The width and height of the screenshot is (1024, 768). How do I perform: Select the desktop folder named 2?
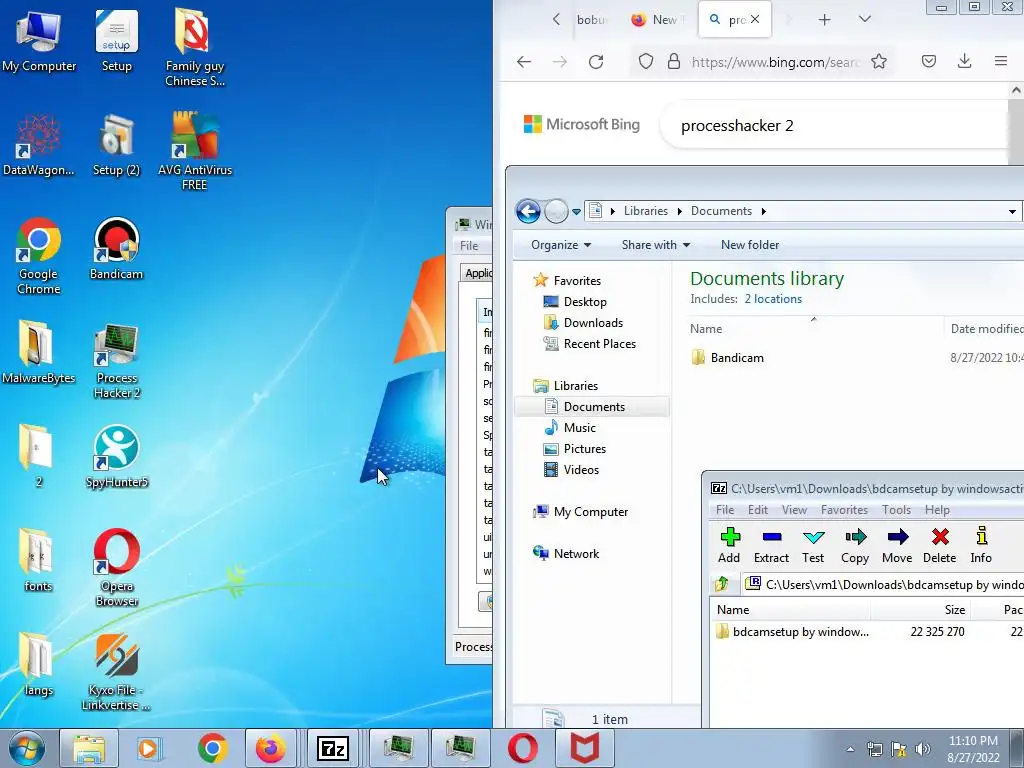(39, 456)
